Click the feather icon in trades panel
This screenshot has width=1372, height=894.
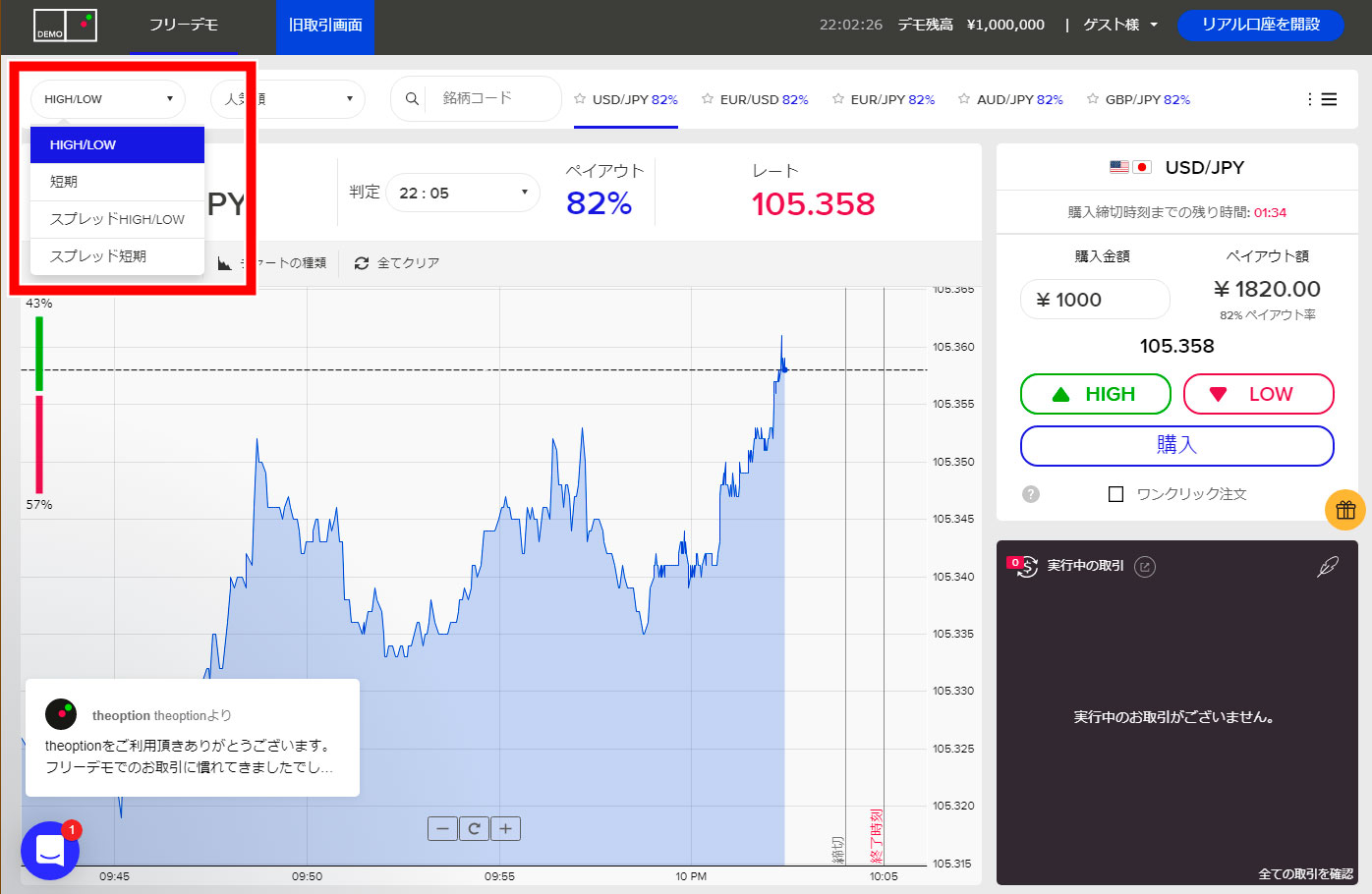pyautogui.click(x=1328, y=567)
